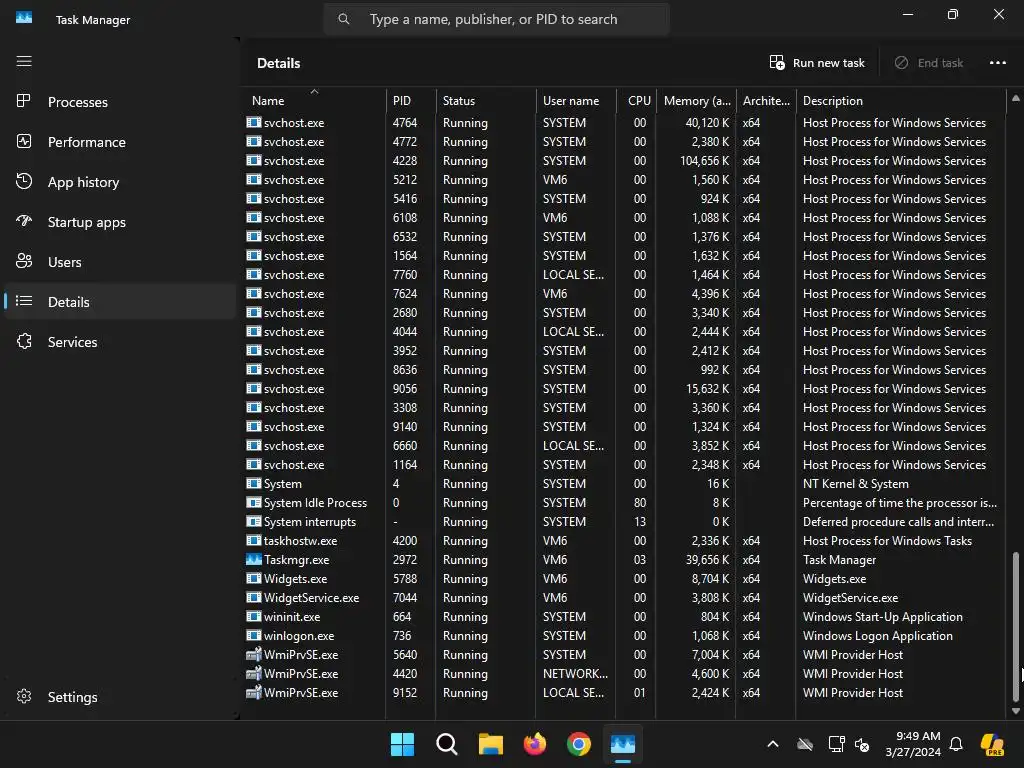This screenshot has height=768, width=1024.
Task: Open the notification bell
Action: [956, 744]
